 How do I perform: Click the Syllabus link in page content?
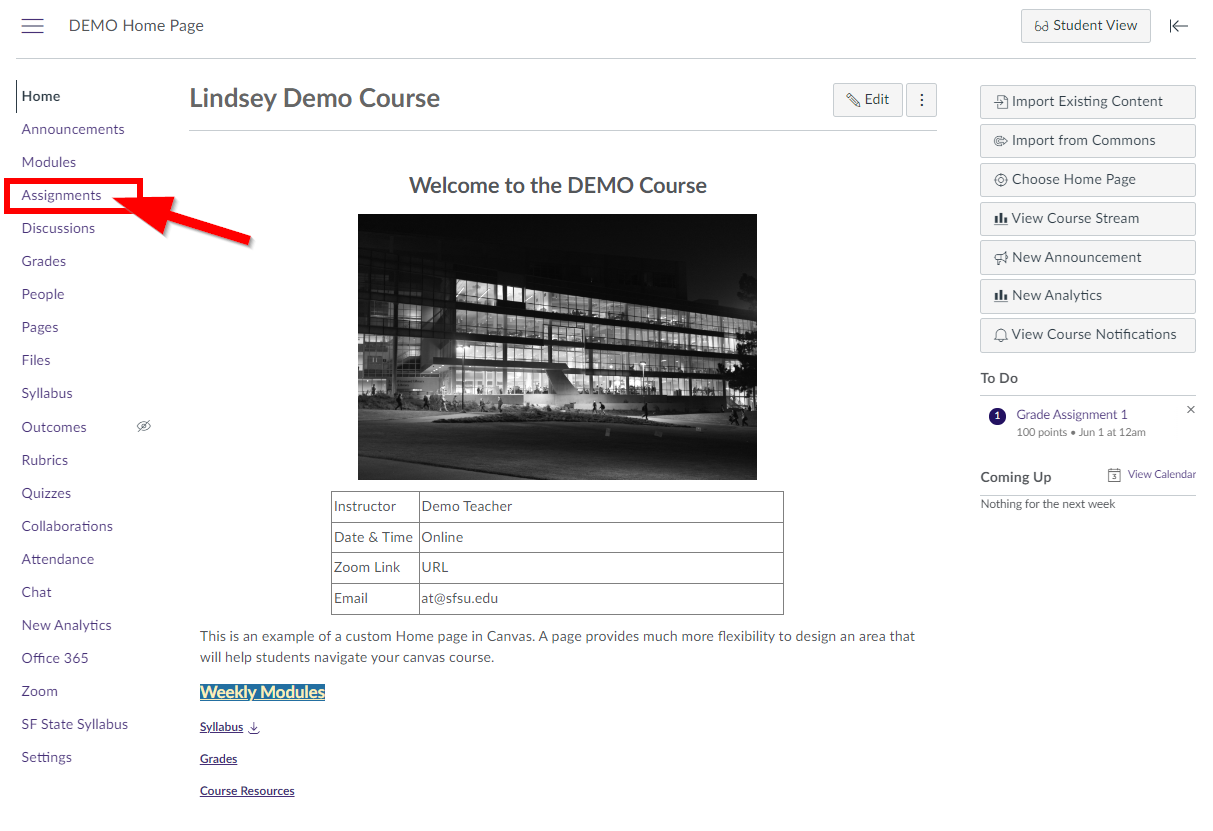click(x=221, y=727)
